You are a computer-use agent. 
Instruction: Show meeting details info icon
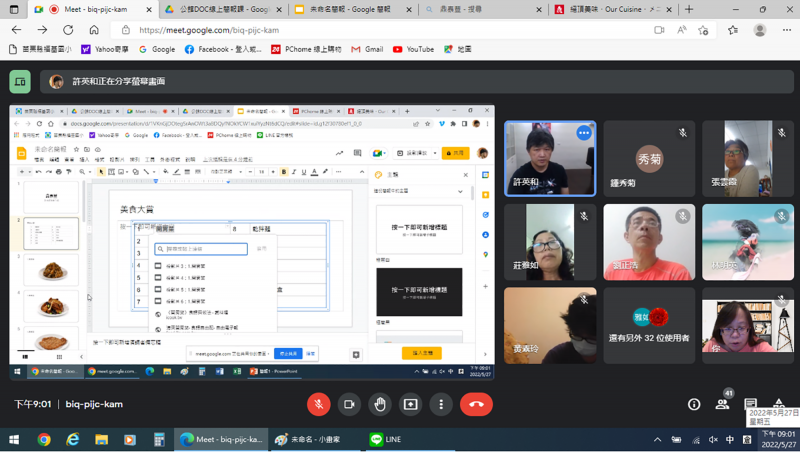694,404
